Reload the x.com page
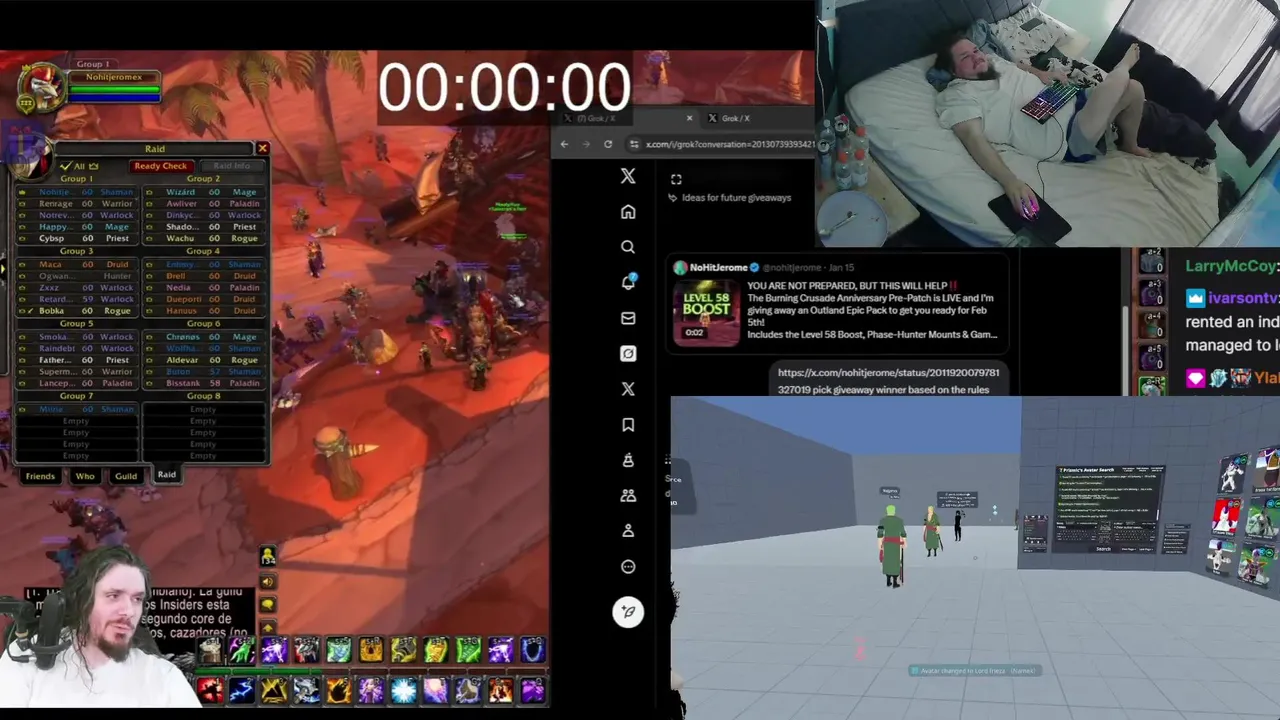1280x720 pixels. tap(608, 144)
